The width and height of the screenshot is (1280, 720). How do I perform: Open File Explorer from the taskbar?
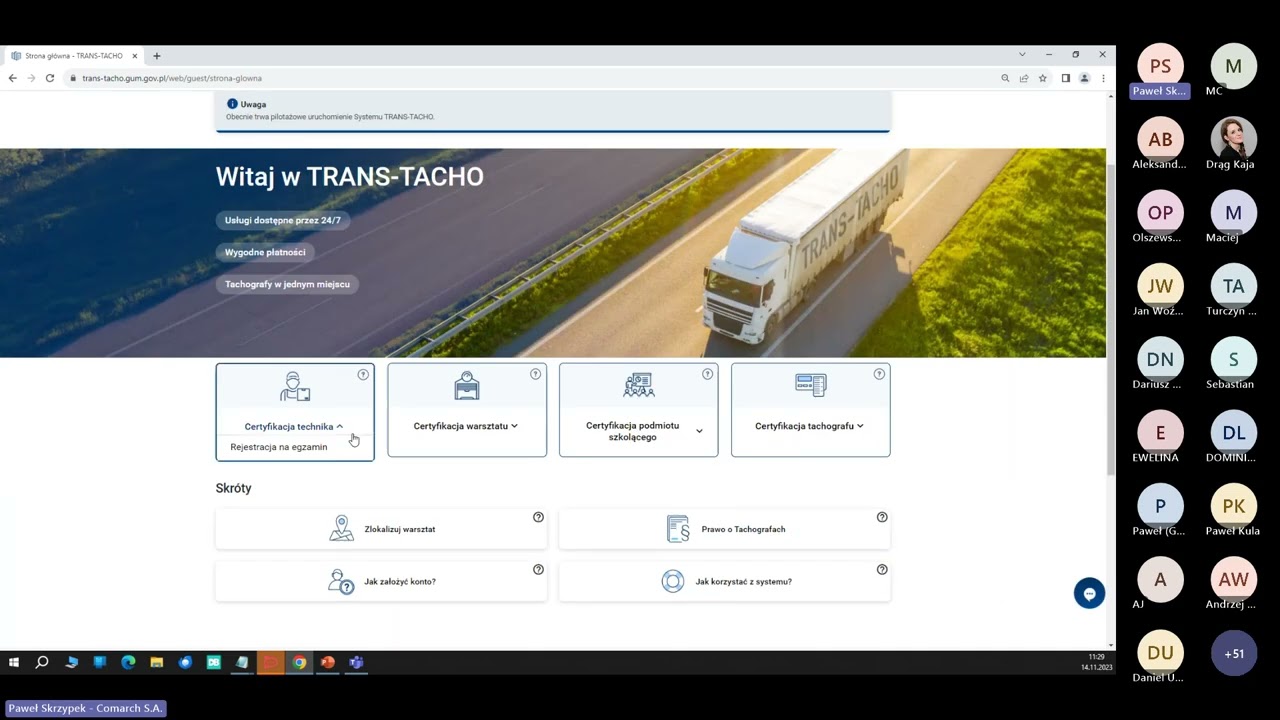click(157, 662)
